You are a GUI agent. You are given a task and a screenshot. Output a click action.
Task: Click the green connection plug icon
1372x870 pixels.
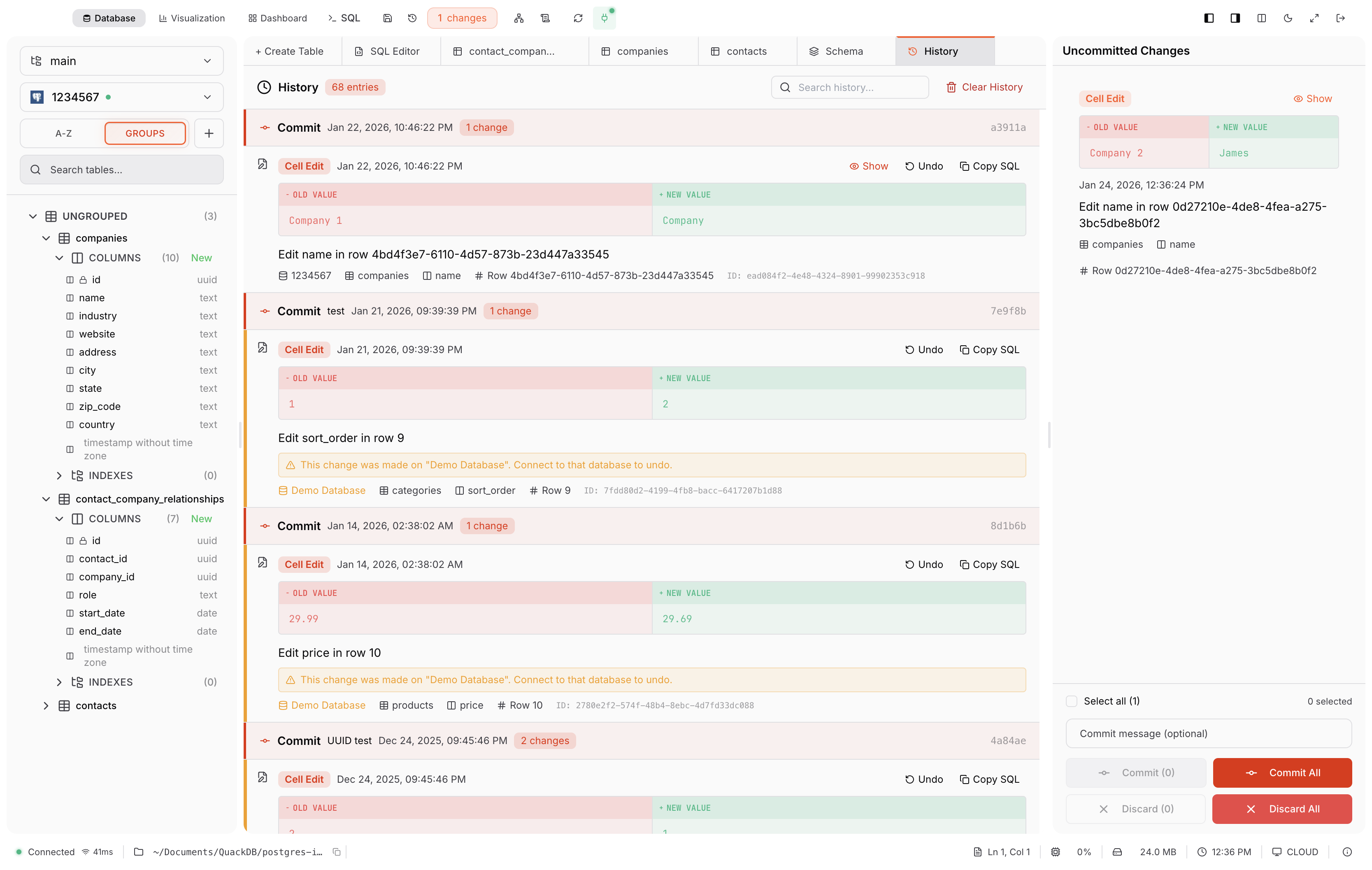tap(605, 18)
